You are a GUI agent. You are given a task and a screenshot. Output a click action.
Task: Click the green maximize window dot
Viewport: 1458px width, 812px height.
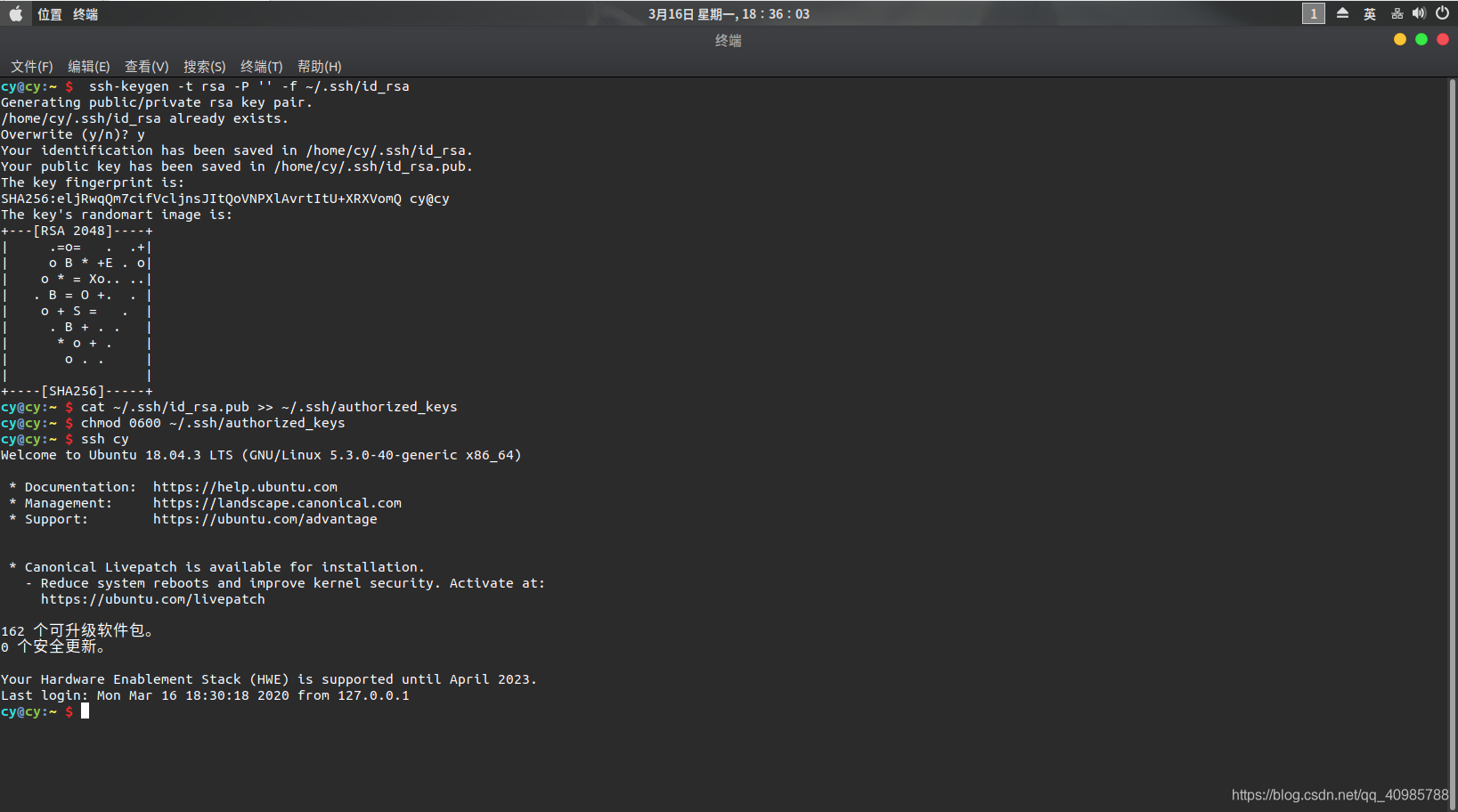[1421, 39]
